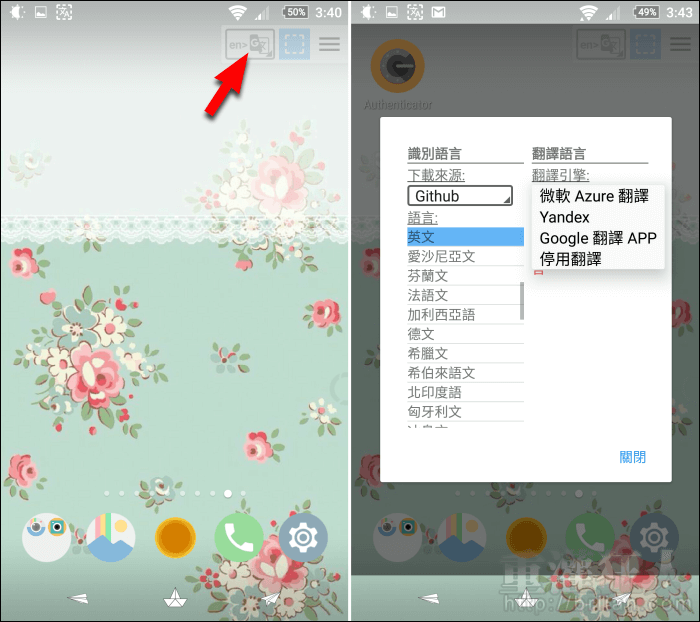
Task: Open the orange circle app in left dock
Action: click(175, 539)
